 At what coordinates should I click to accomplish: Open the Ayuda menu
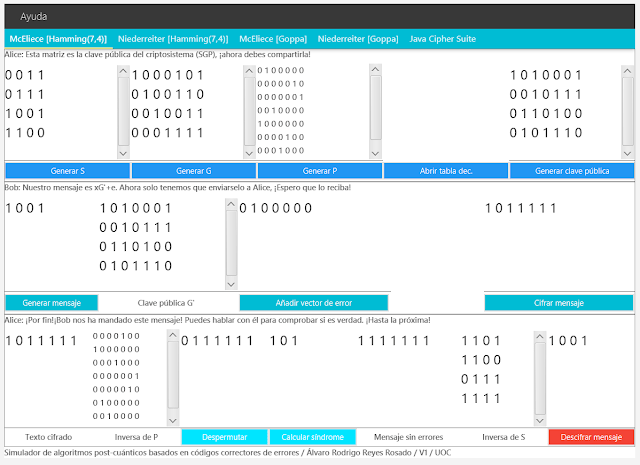(x=34, y=17)
